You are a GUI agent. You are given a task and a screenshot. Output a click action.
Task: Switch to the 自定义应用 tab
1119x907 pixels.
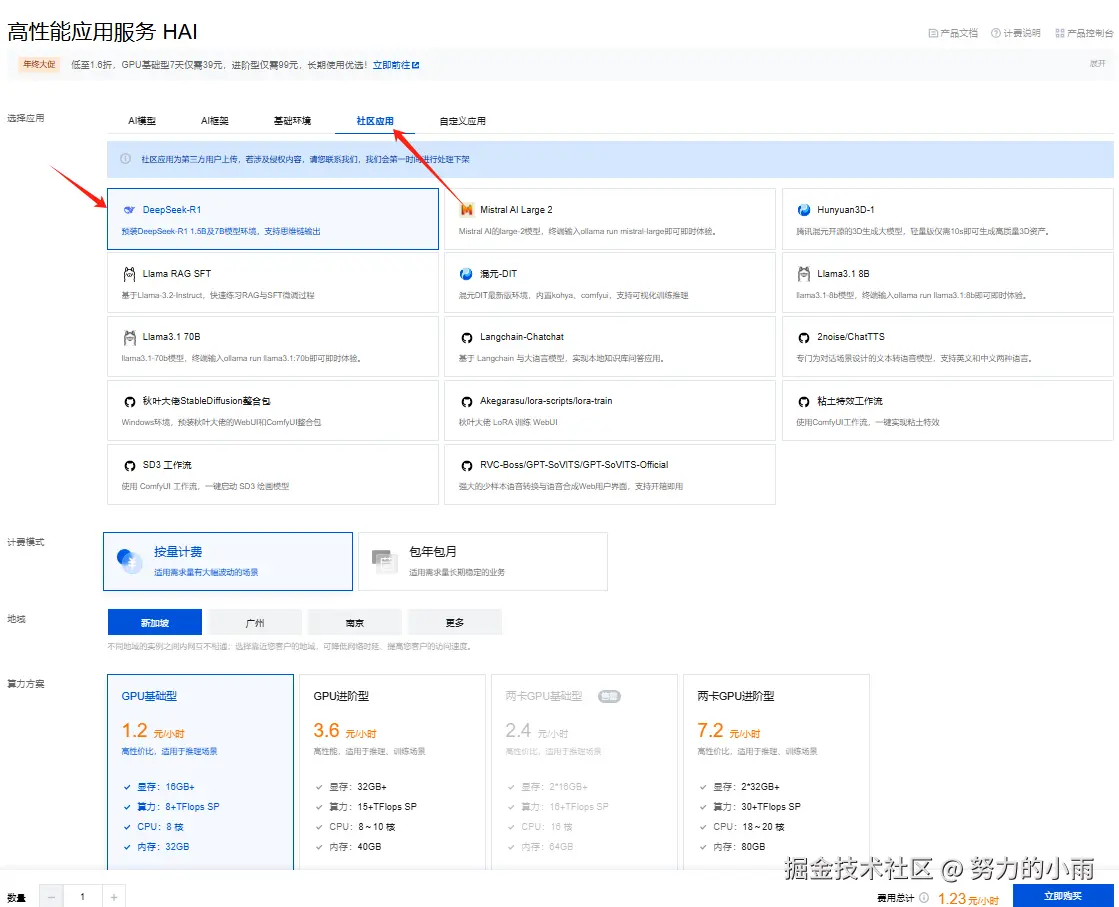(462, 121)
